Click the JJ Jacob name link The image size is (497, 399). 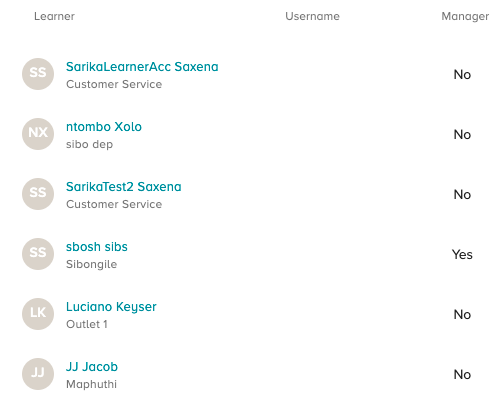pyautogui.click(x=92, y=367)
